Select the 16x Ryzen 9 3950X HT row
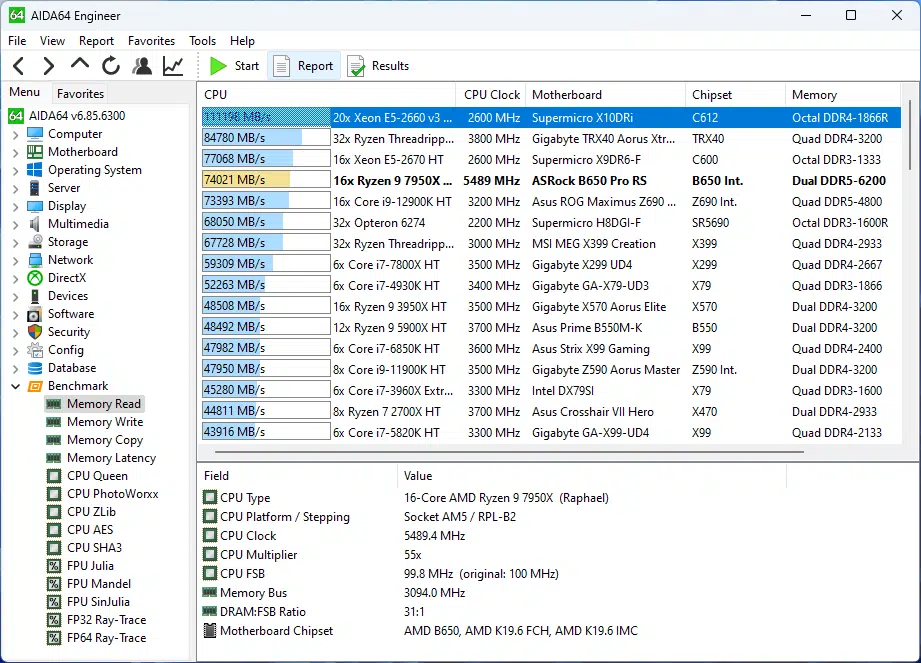Screen dimensions: 921x663 click(x=551, y=307)
